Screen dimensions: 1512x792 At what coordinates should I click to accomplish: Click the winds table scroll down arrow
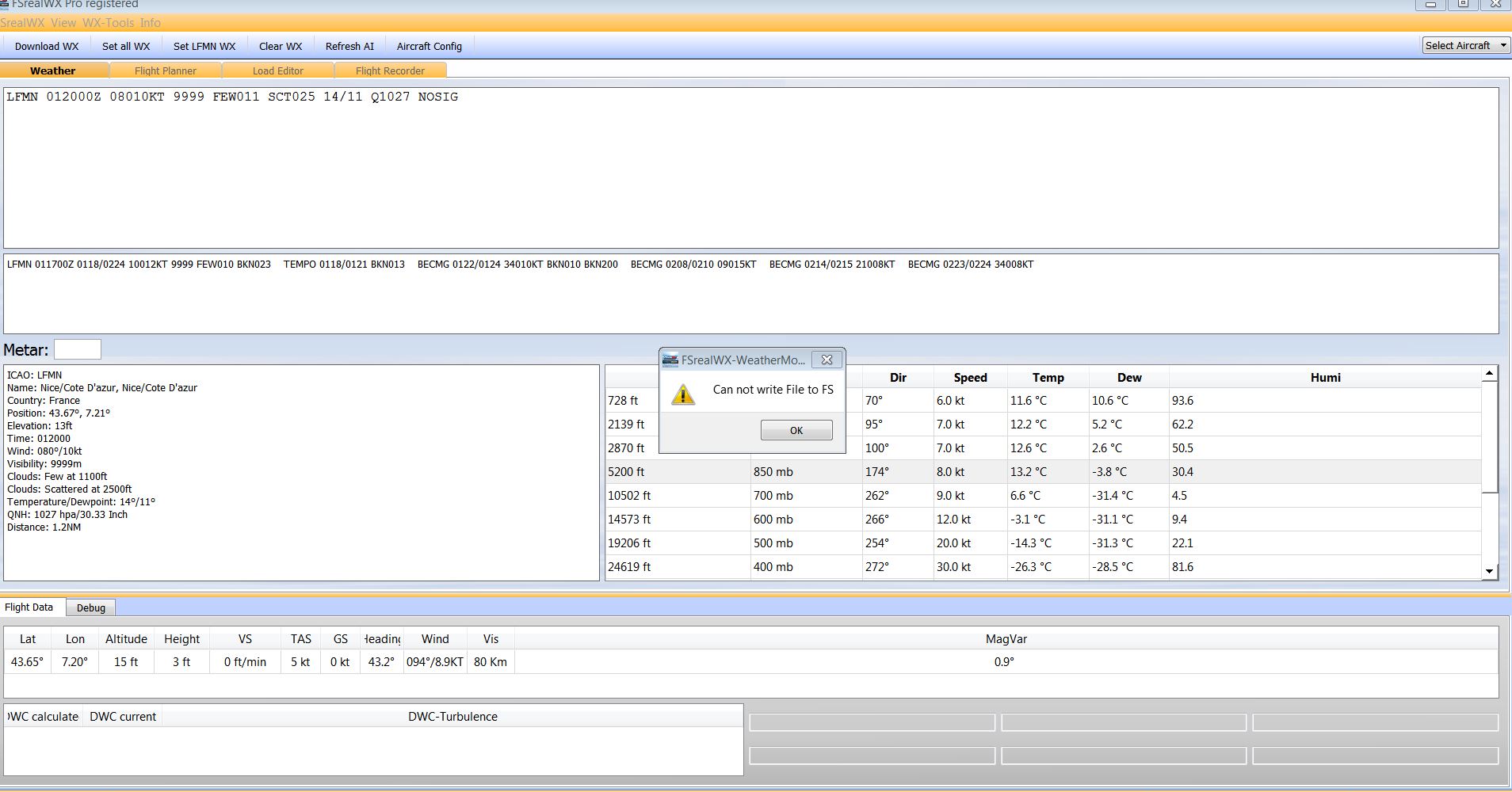[1490, 571]
